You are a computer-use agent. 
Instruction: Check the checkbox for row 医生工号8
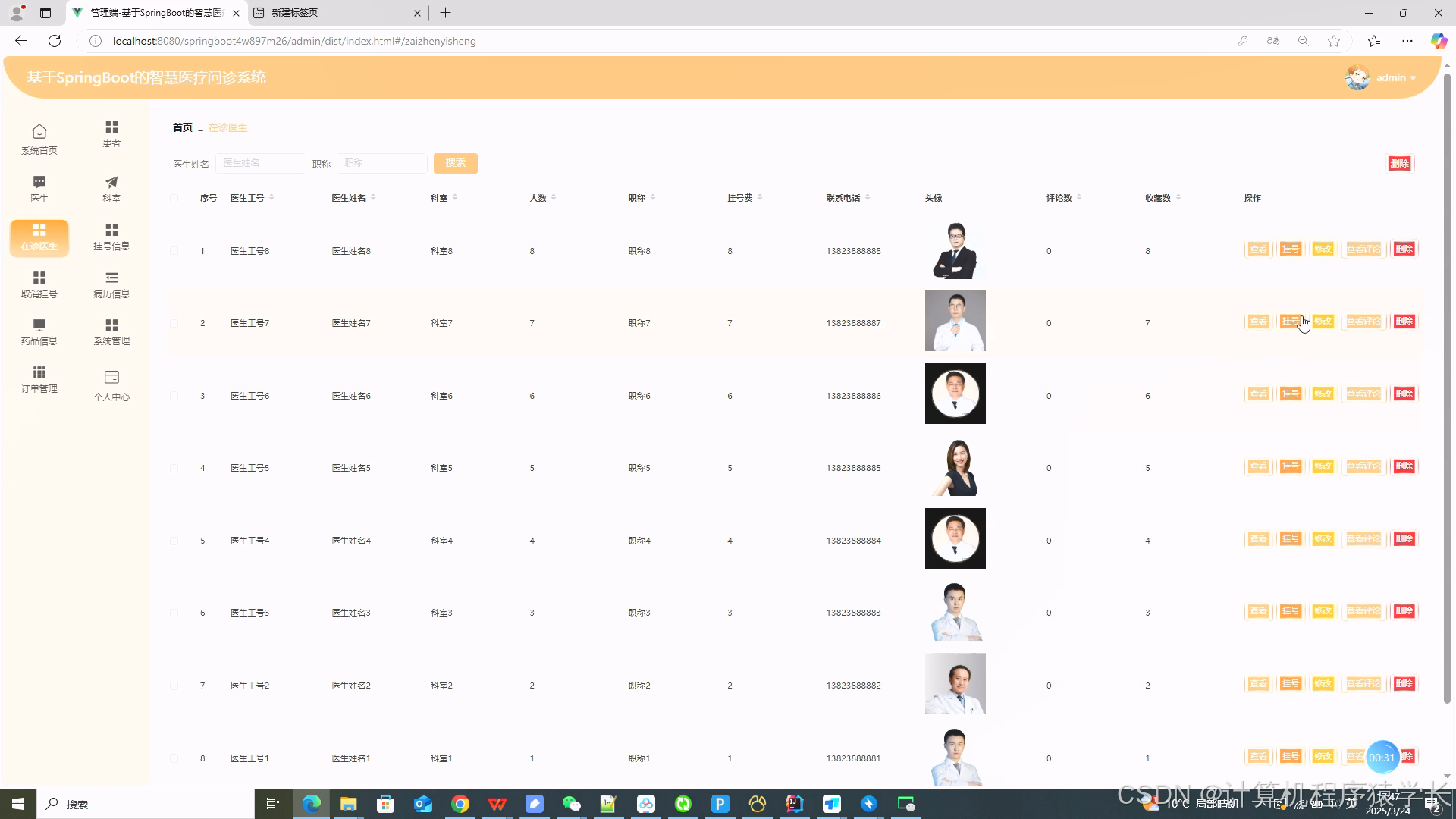[174, 251]
